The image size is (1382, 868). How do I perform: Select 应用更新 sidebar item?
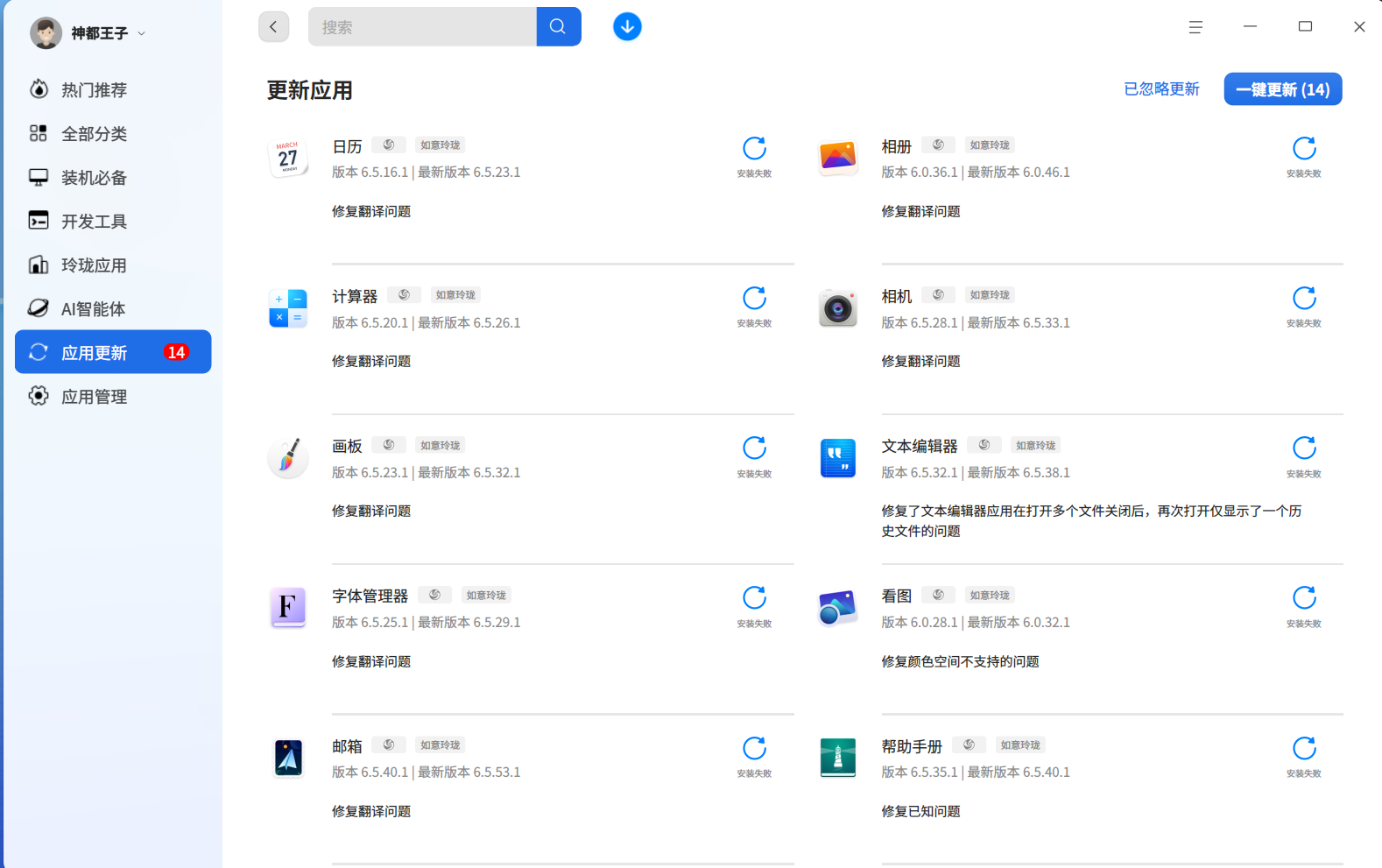tap(113, 352)
